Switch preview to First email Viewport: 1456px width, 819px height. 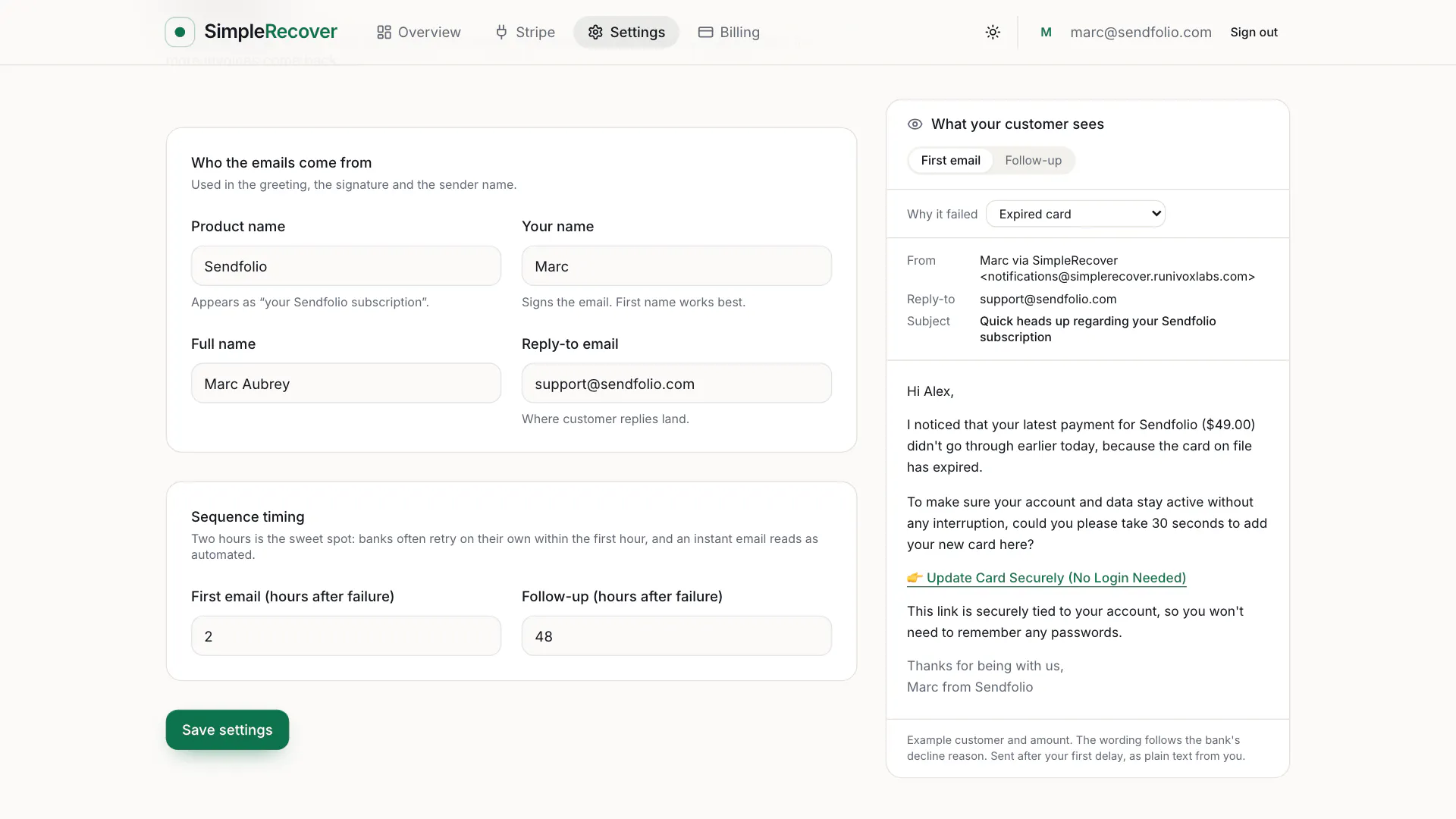[950, 160]
